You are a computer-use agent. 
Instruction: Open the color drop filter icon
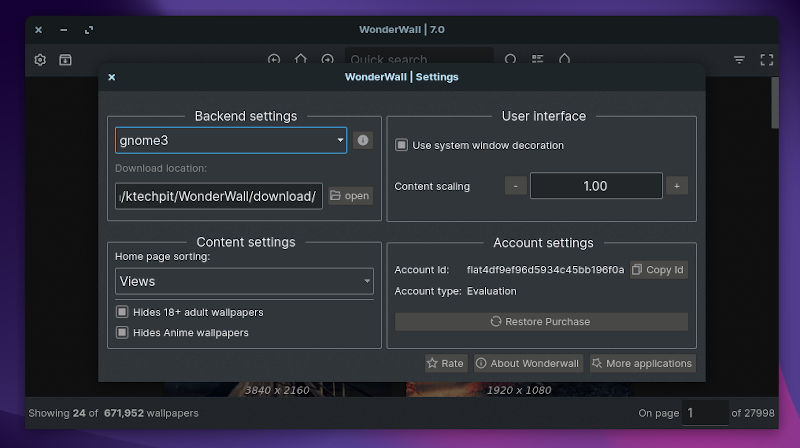[564, 59]
